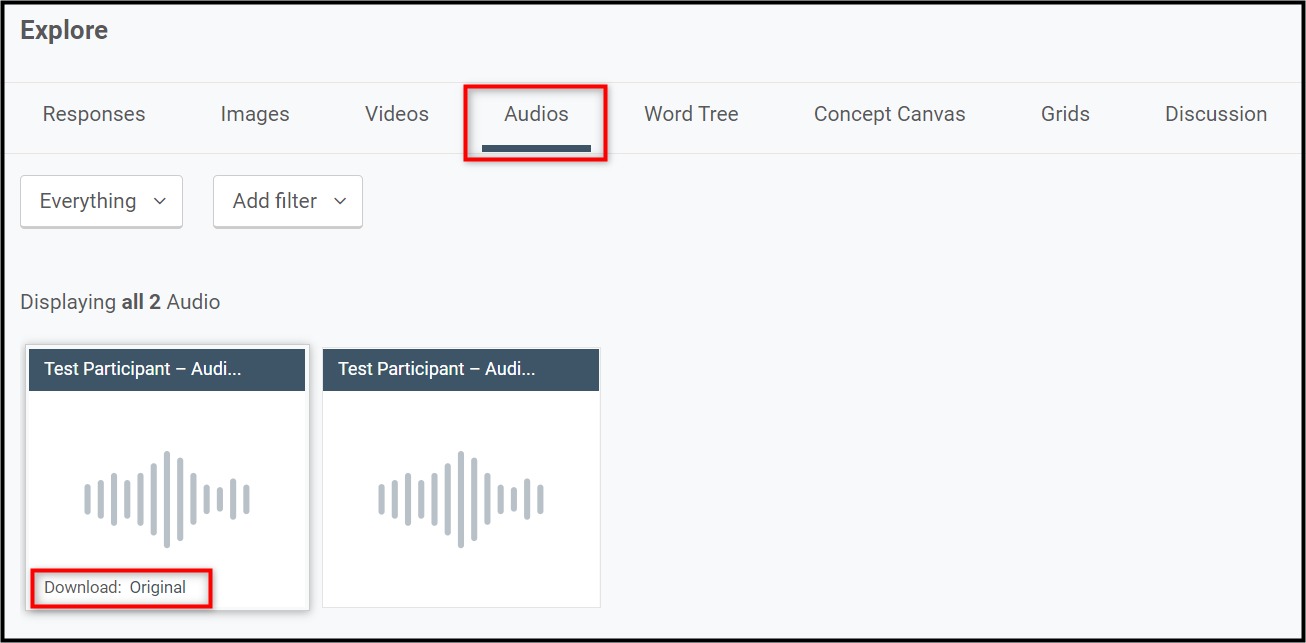Click the chevron on the Add filter dropdown
The height and width of the screenshot is (643, 1306).
click(x=339, y=201)
